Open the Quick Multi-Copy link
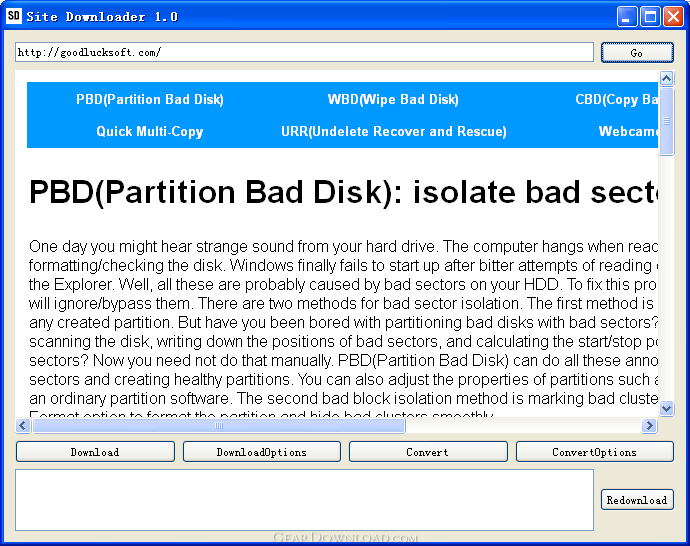The height and width of the screenshot is (546, 690). [150, 132]
